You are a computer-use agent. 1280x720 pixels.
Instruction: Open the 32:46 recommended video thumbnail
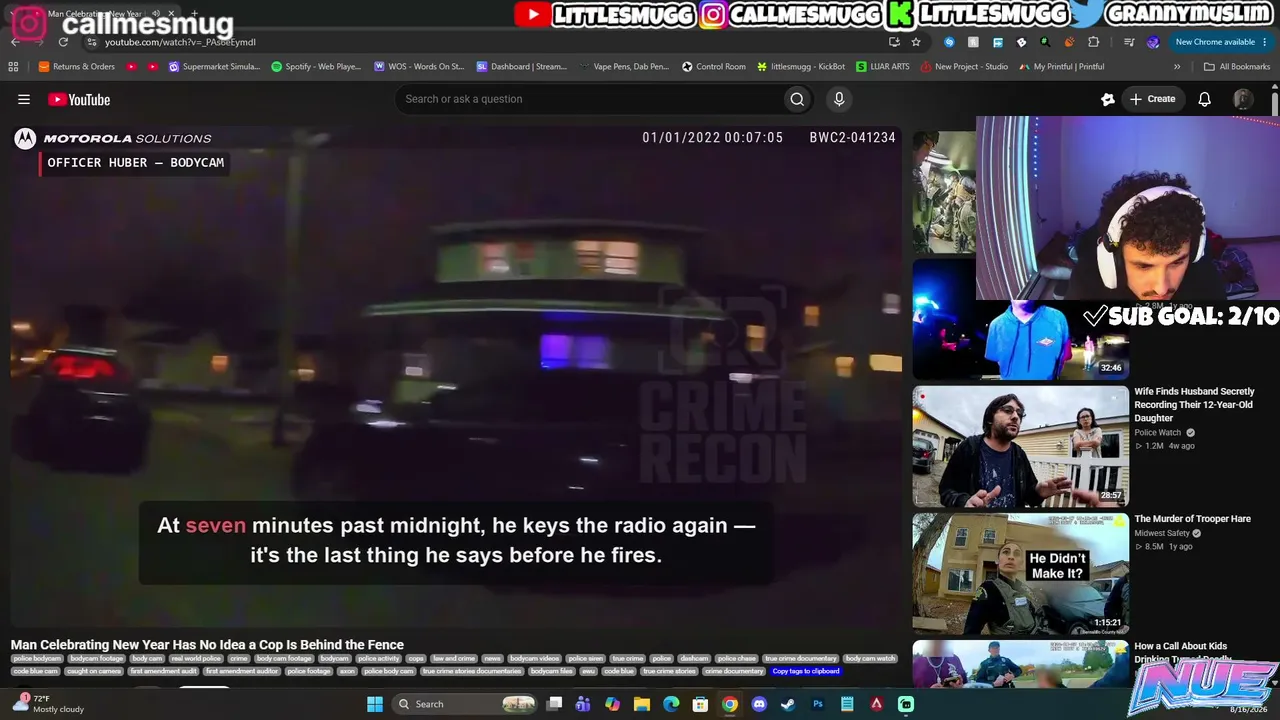1020,319
